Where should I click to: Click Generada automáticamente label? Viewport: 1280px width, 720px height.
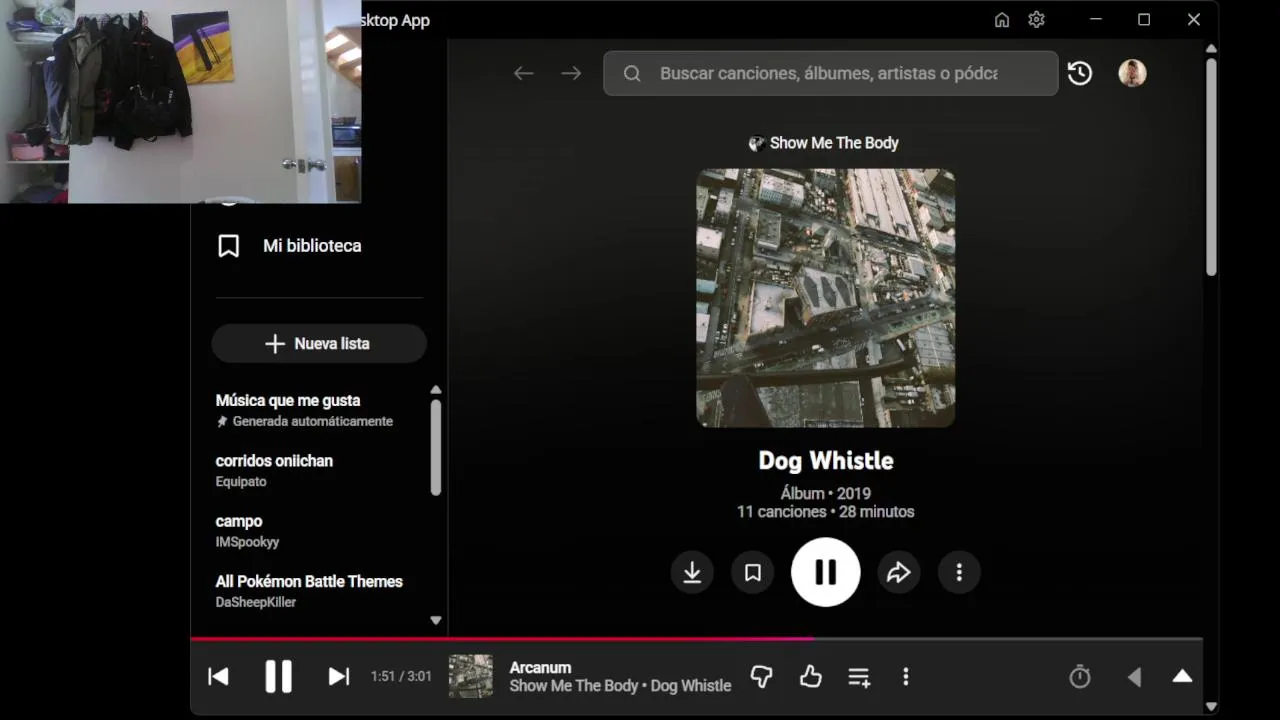click(x=312, y=422)
